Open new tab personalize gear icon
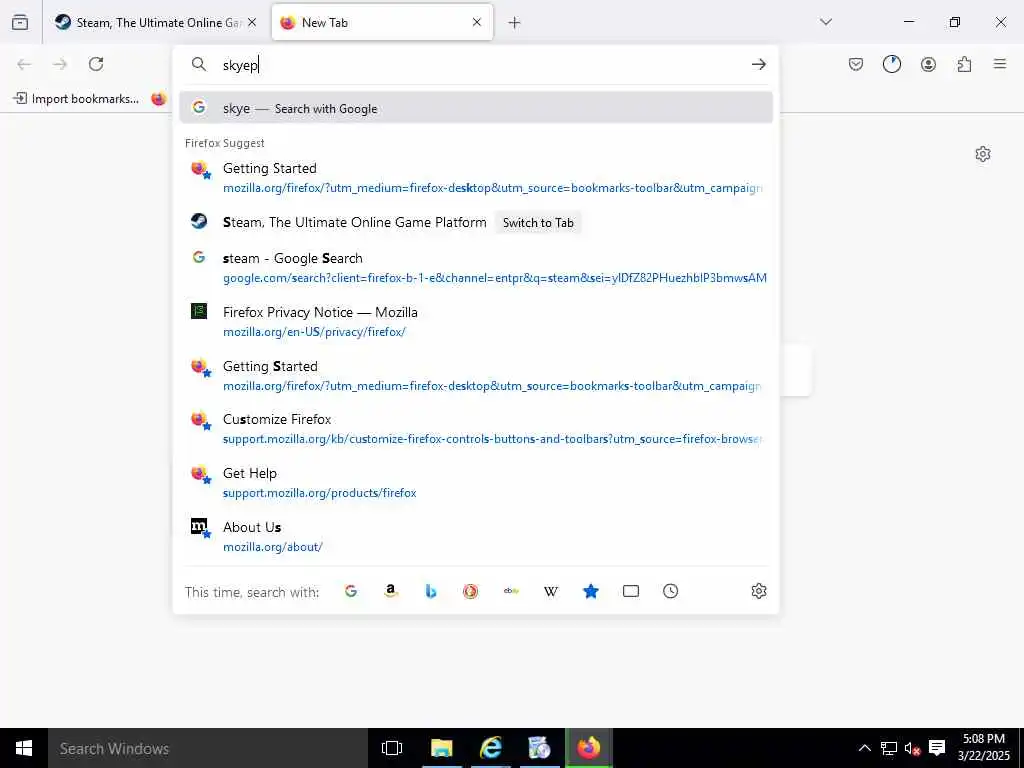The width and height of the screenshot is (1024, 768). tap(983, 154)
